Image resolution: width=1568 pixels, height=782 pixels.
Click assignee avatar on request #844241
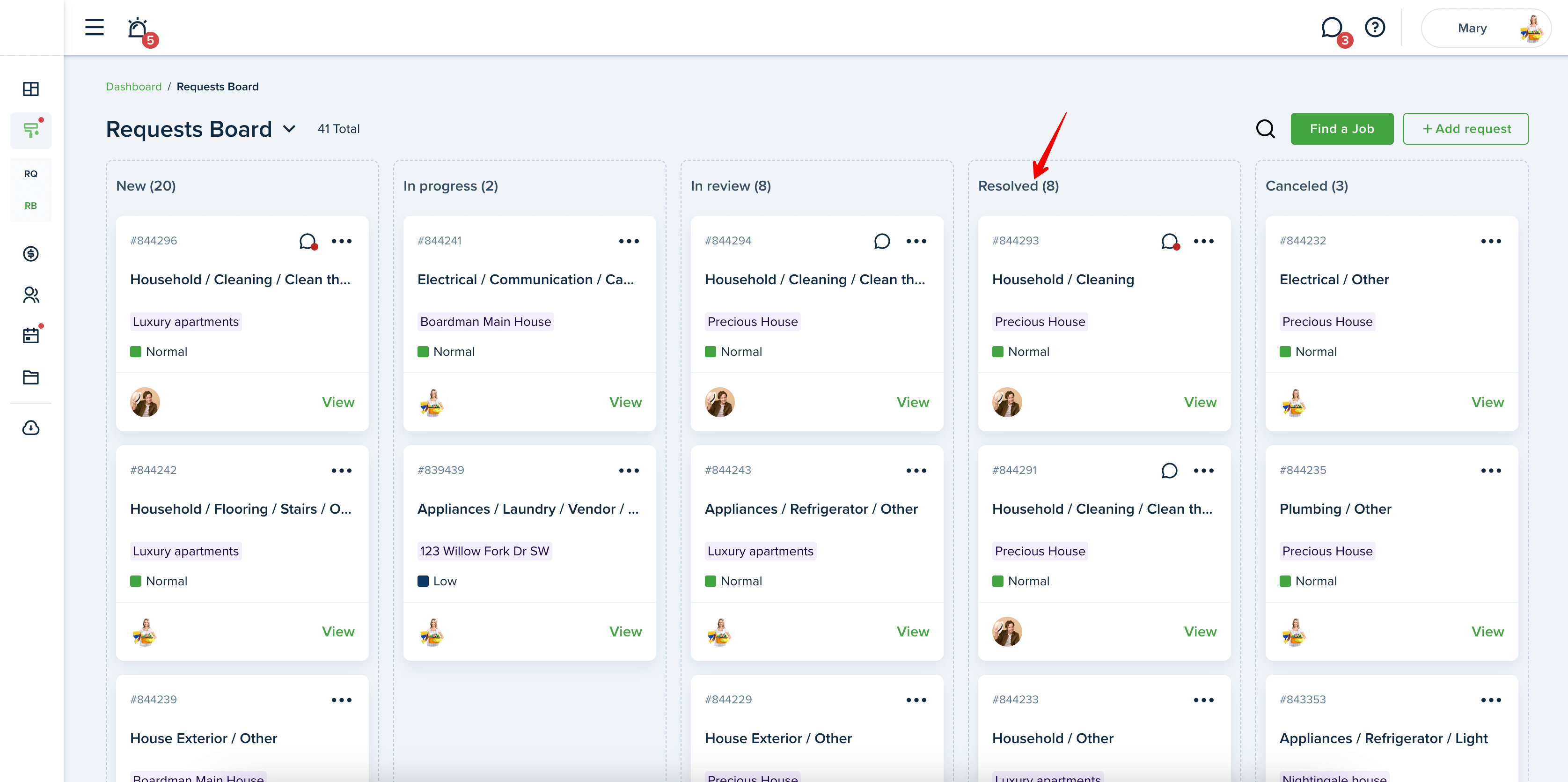point(432,402)
